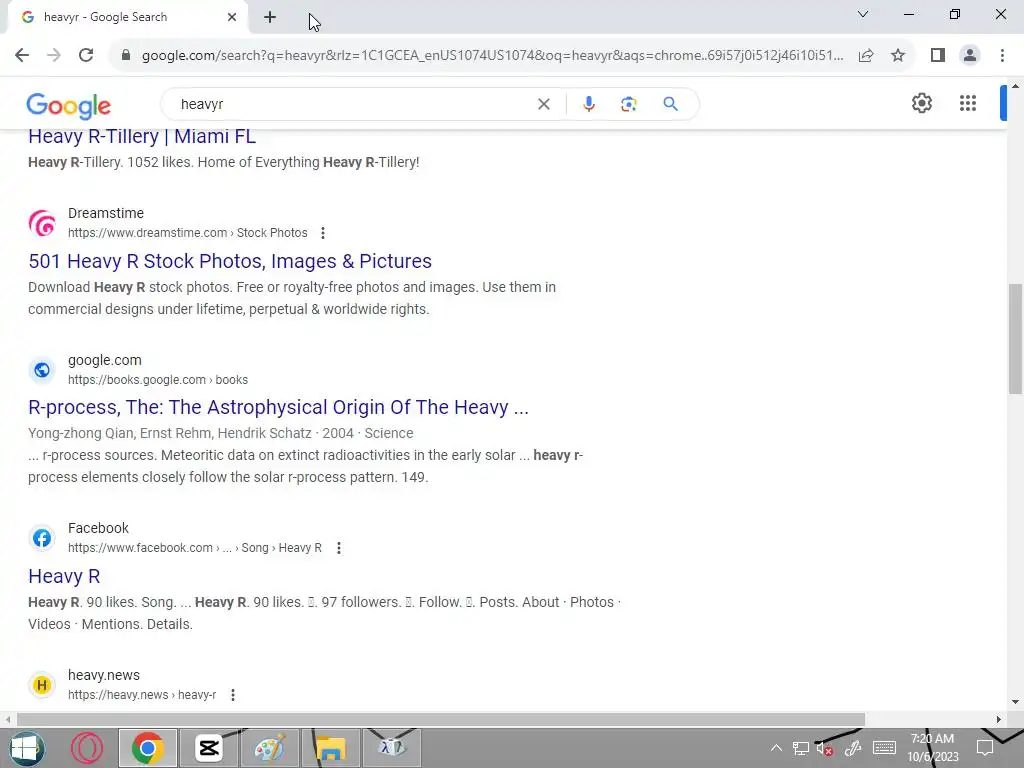Image resolution: width=1024 pixels, height=768 pixels.
Task: Clear the search query with the X
Action: pyautogui.click(x=543, y=104)
